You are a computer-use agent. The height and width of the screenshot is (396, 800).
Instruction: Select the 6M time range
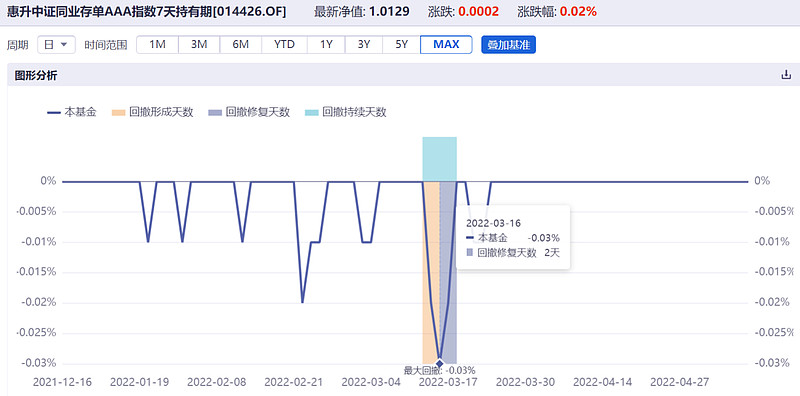pos(241,44)
